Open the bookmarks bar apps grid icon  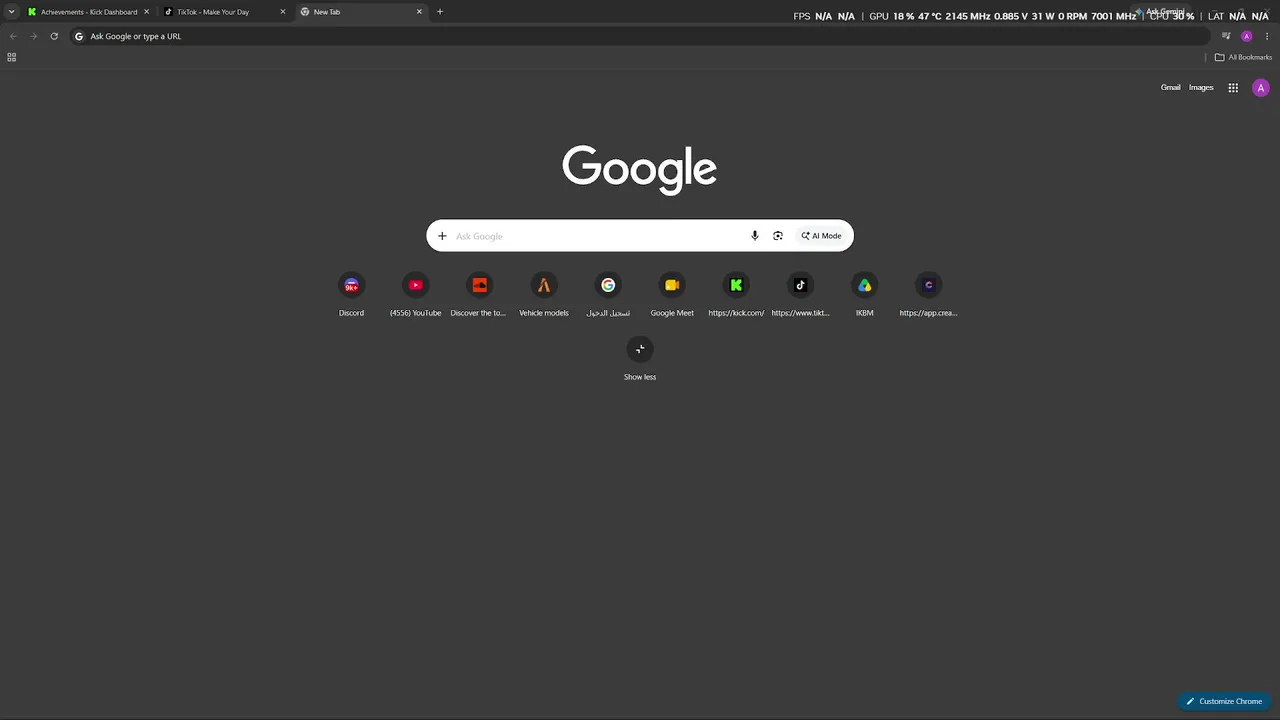[12, 57]
